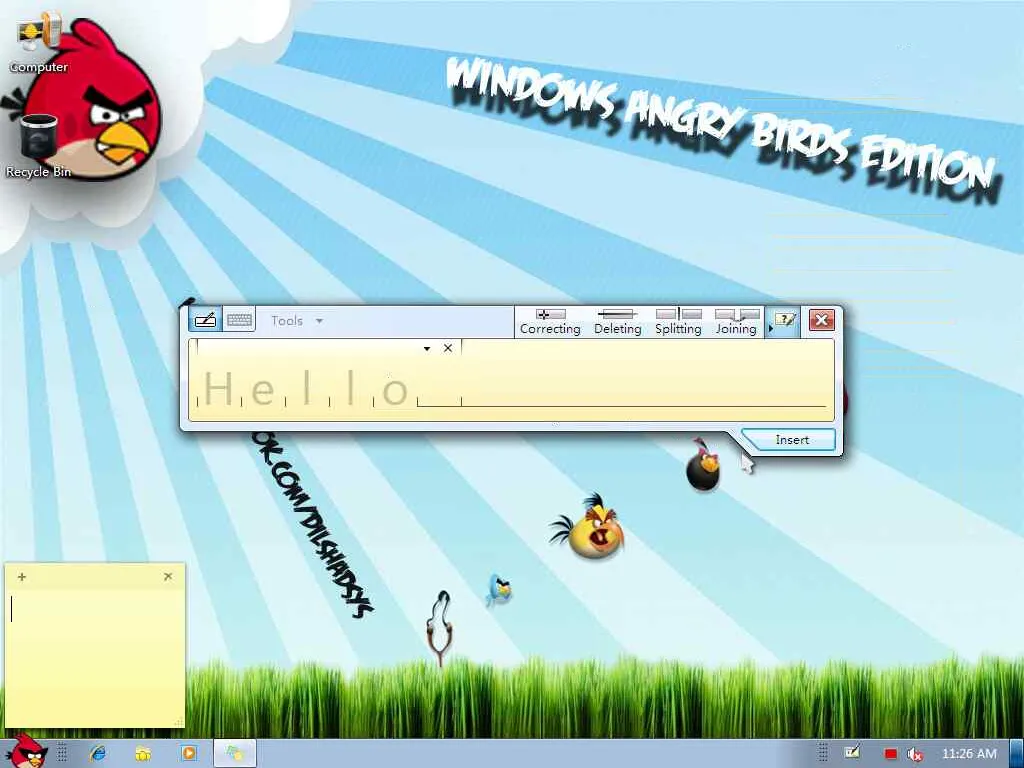Add a new sticky note with plus
Image resolution: width=1024 pixels, height=768 pixels.
pyautogui.click(x=22, y=577)
